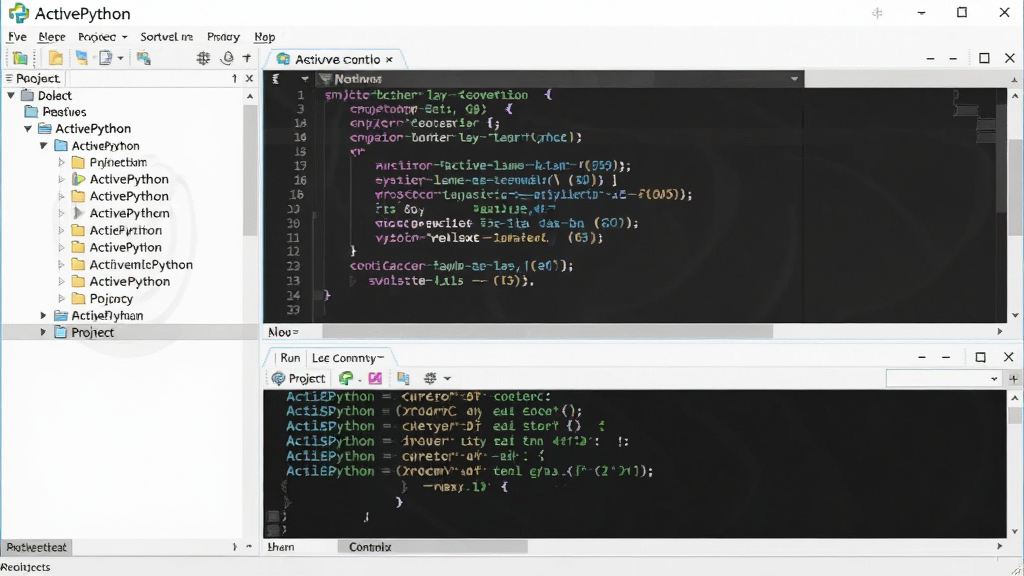This screenshot has height=576, width=1024.
Task: Click the grid hash icon in toolbar
Action: pyautogui.click(x=204, y=58)
